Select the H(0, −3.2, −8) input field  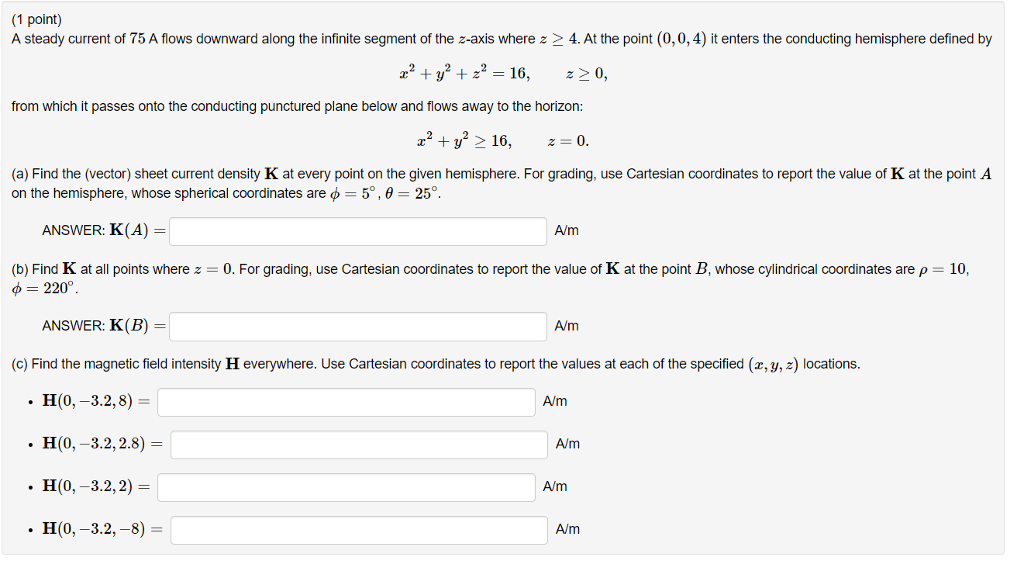click(x=359, y=530)
